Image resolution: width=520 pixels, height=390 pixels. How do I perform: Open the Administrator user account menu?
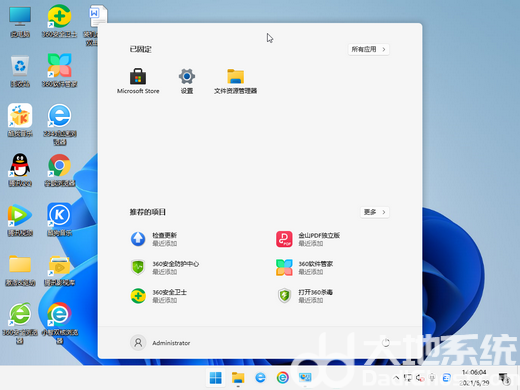tap(160, 343)
